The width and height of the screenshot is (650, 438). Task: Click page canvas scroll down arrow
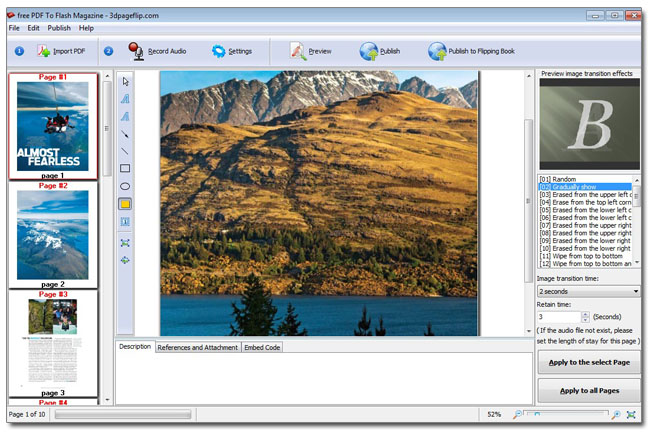click(529, 331)
